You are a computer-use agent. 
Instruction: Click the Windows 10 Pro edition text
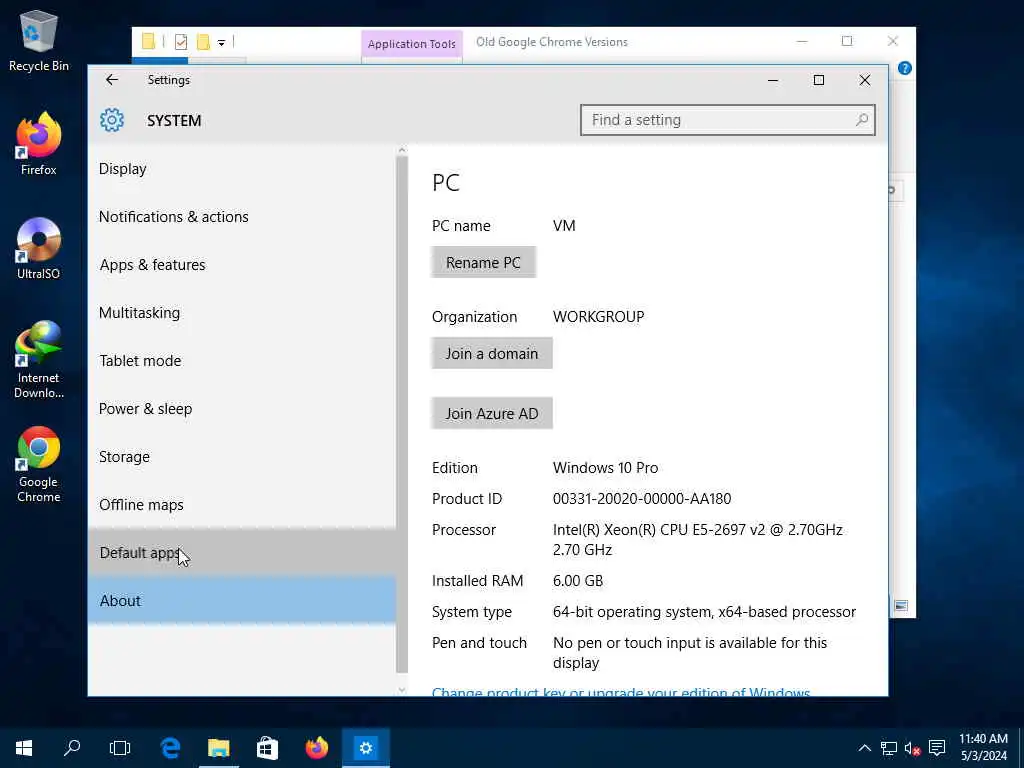(605, 468)
